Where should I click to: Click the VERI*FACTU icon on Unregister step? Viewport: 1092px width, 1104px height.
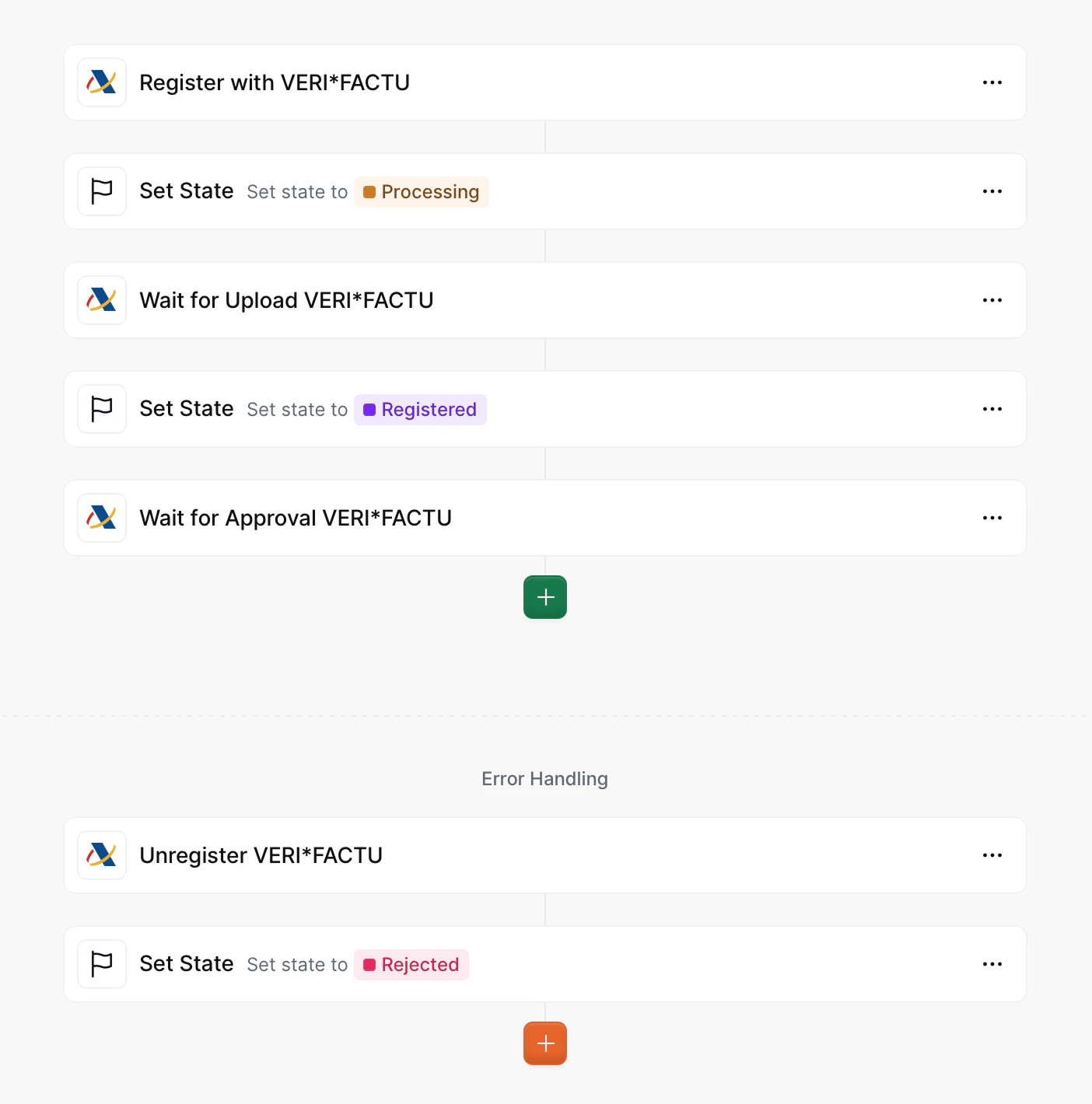pos(102,855)
